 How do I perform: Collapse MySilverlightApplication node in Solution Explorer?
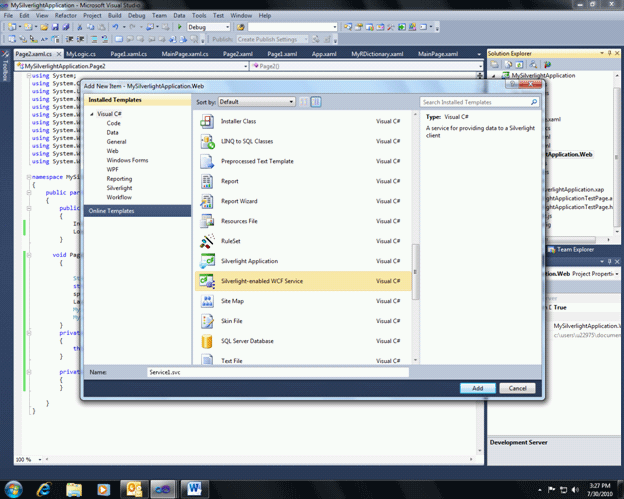(x=494, y=76)
